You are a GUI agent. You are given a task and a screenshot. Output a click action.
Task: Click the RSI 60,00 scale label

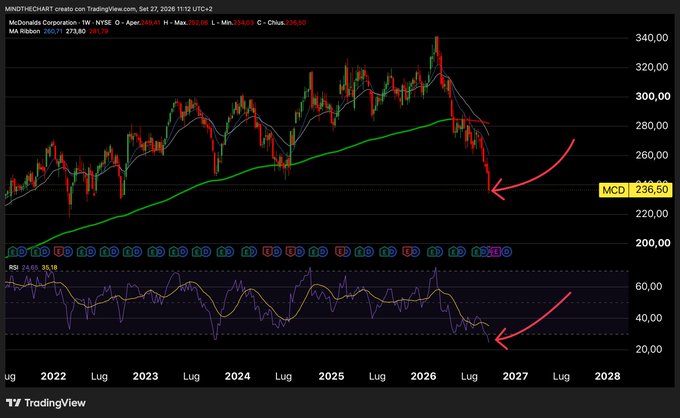[x=649, y=286]
